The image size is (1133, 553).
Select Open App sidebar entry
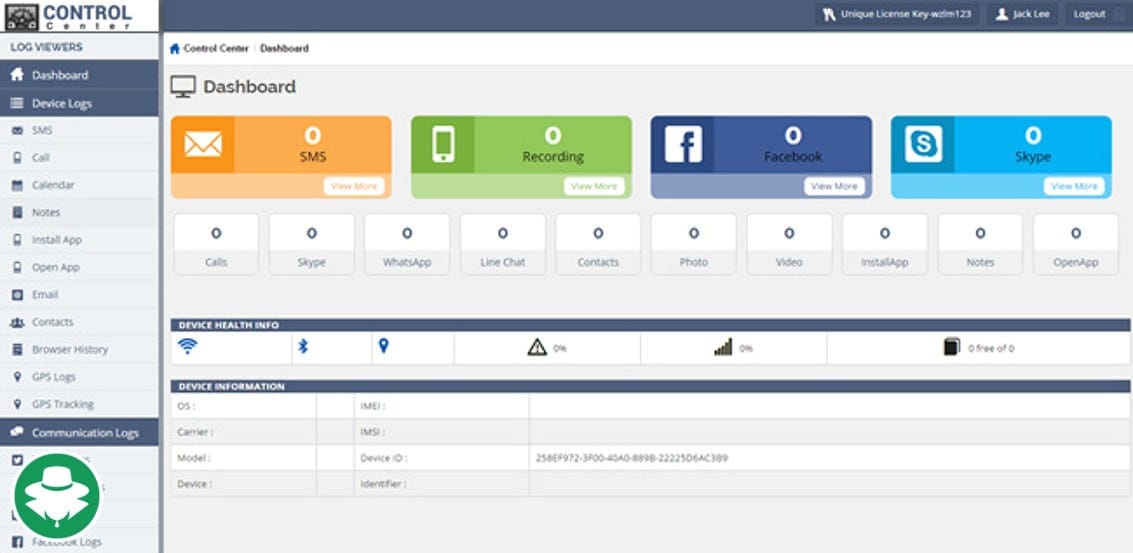79,267
